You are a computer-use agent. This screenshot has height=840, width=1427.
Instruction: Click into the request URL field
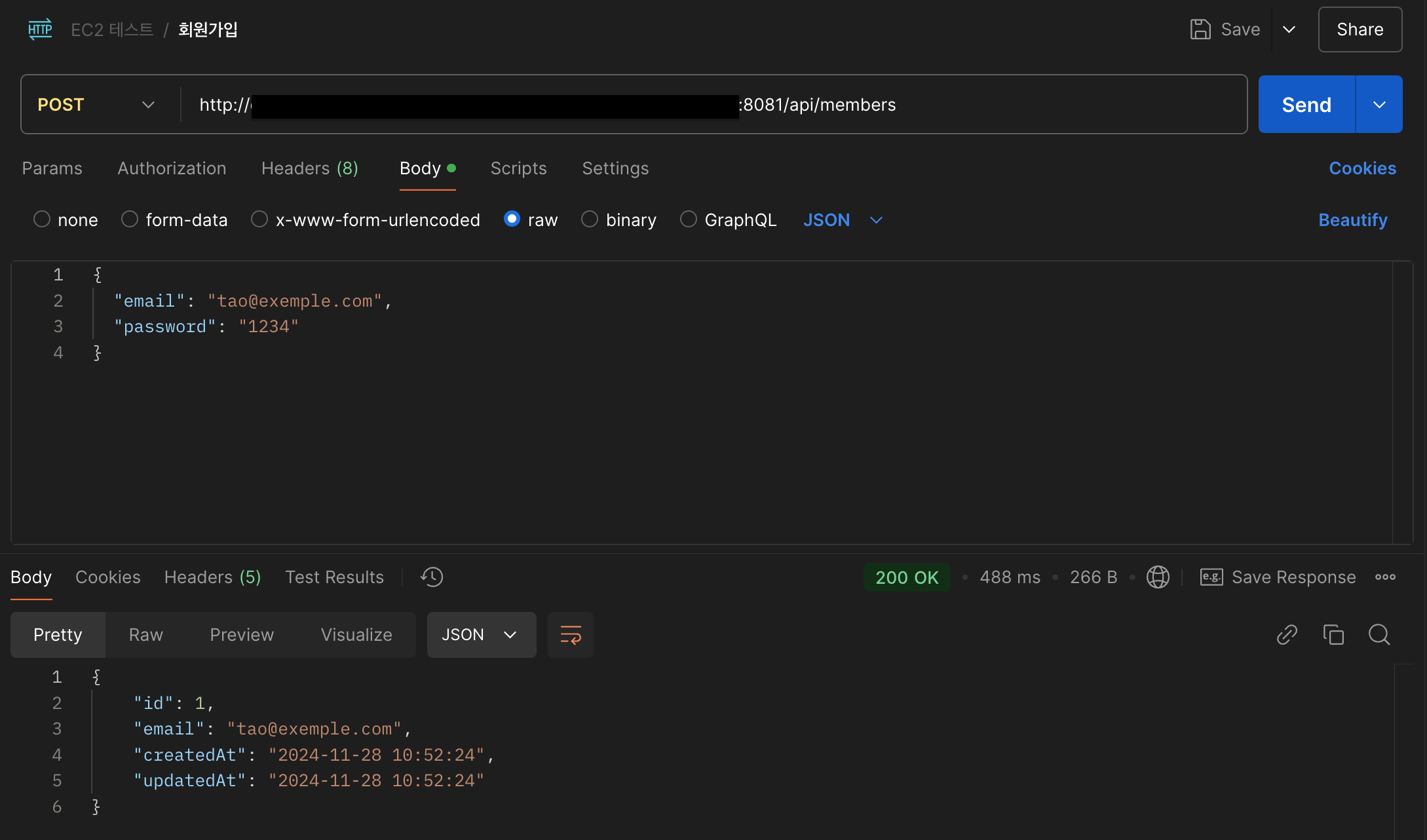[983, 105]
